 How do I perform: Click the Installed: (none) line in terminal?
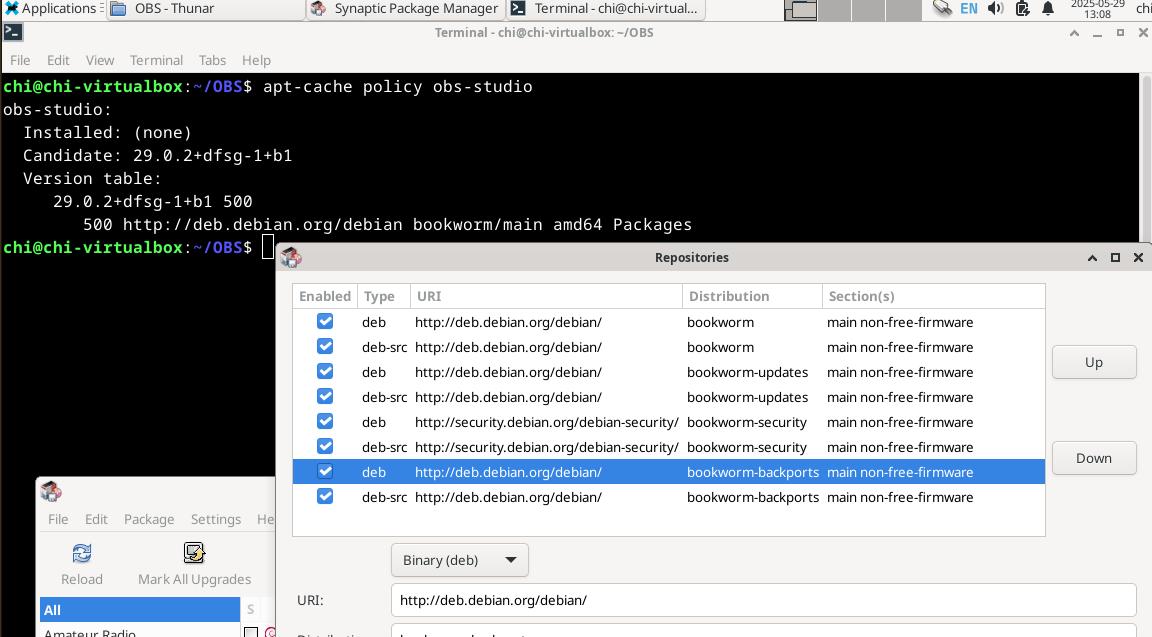click(107, 132)
